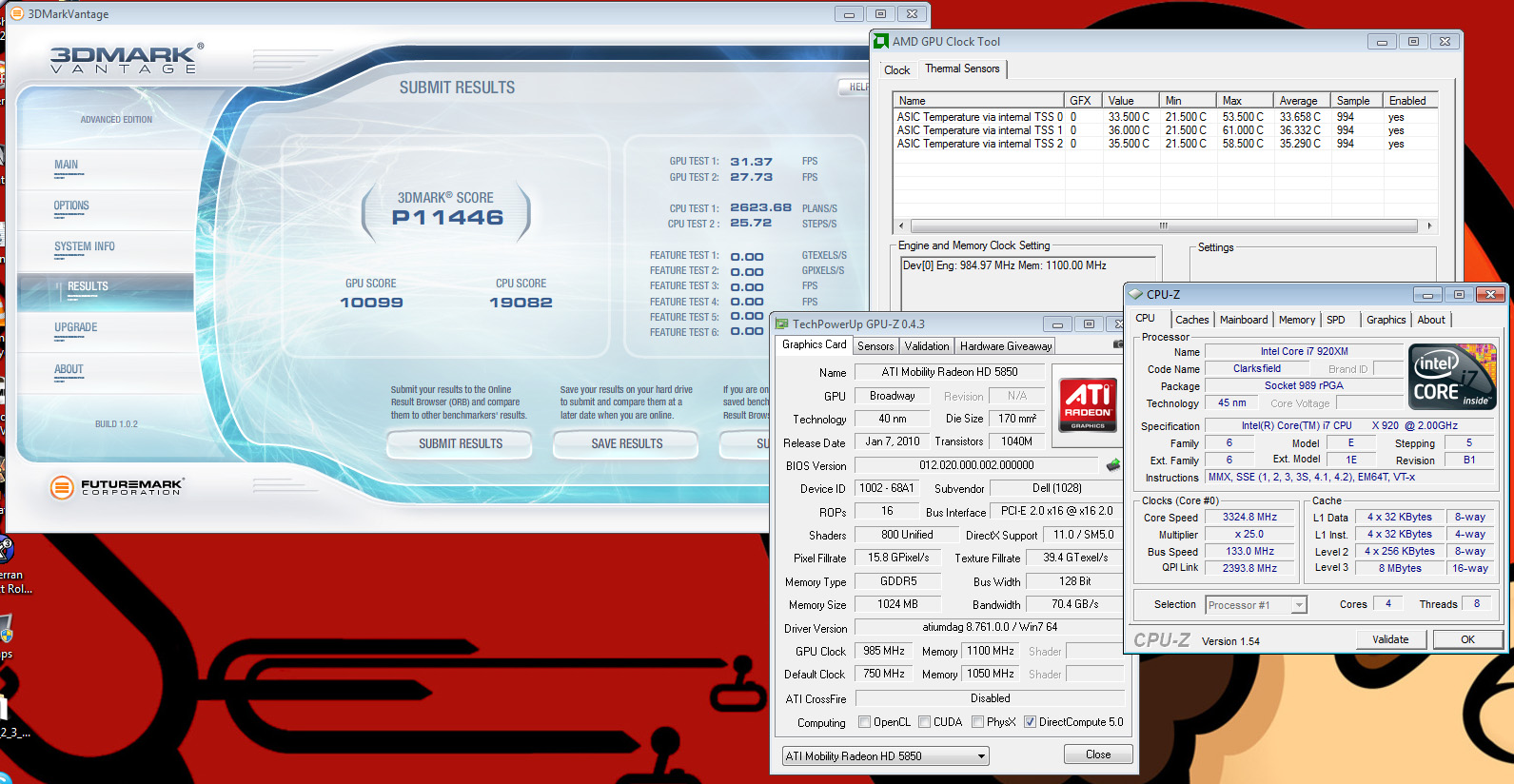Open ABOUT in 3DMark sidebar
This screenshot has height=784, width=1514.
[69, 369]
